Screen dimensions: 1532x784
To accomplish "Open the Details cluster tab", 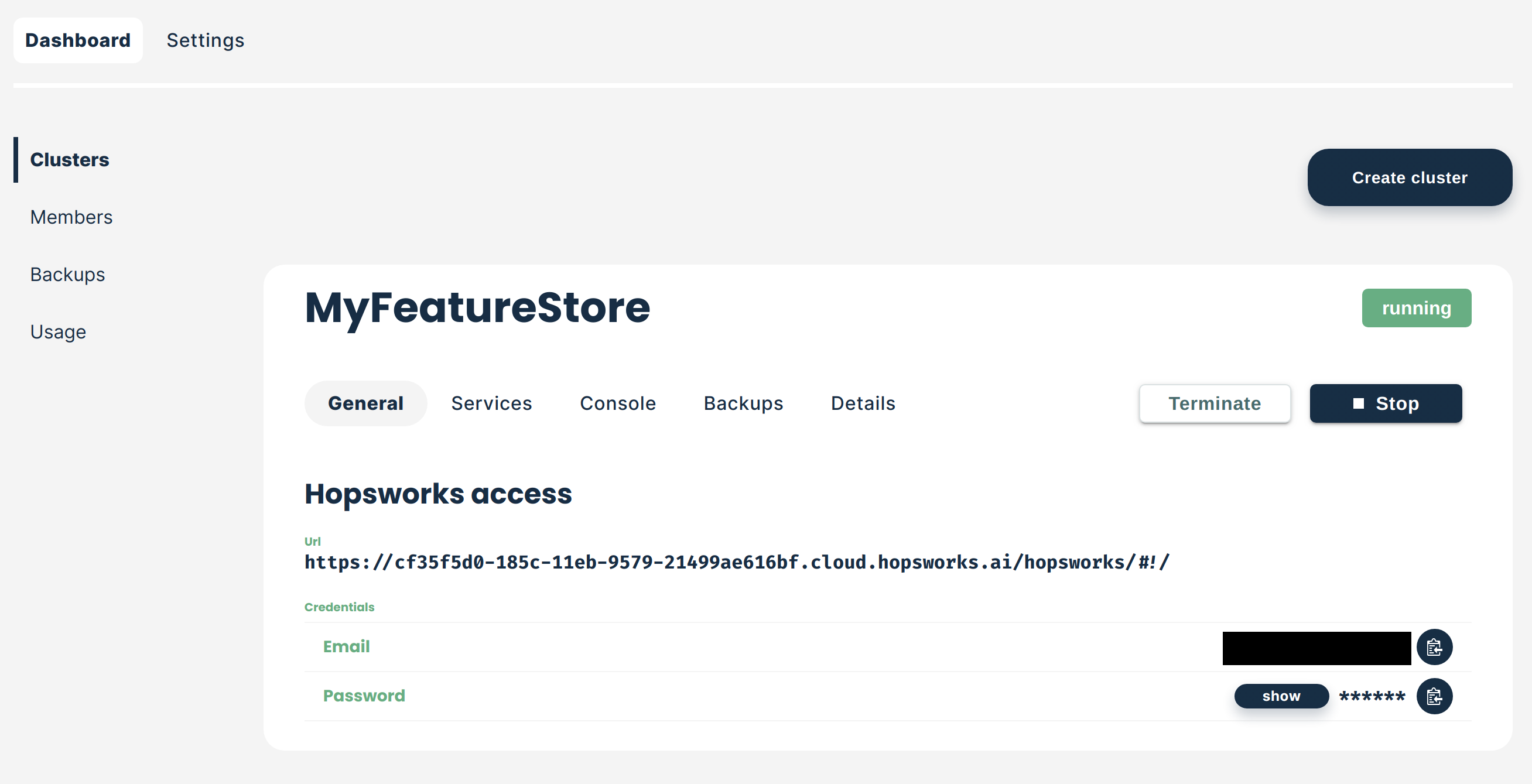I will tap(863, 403).
